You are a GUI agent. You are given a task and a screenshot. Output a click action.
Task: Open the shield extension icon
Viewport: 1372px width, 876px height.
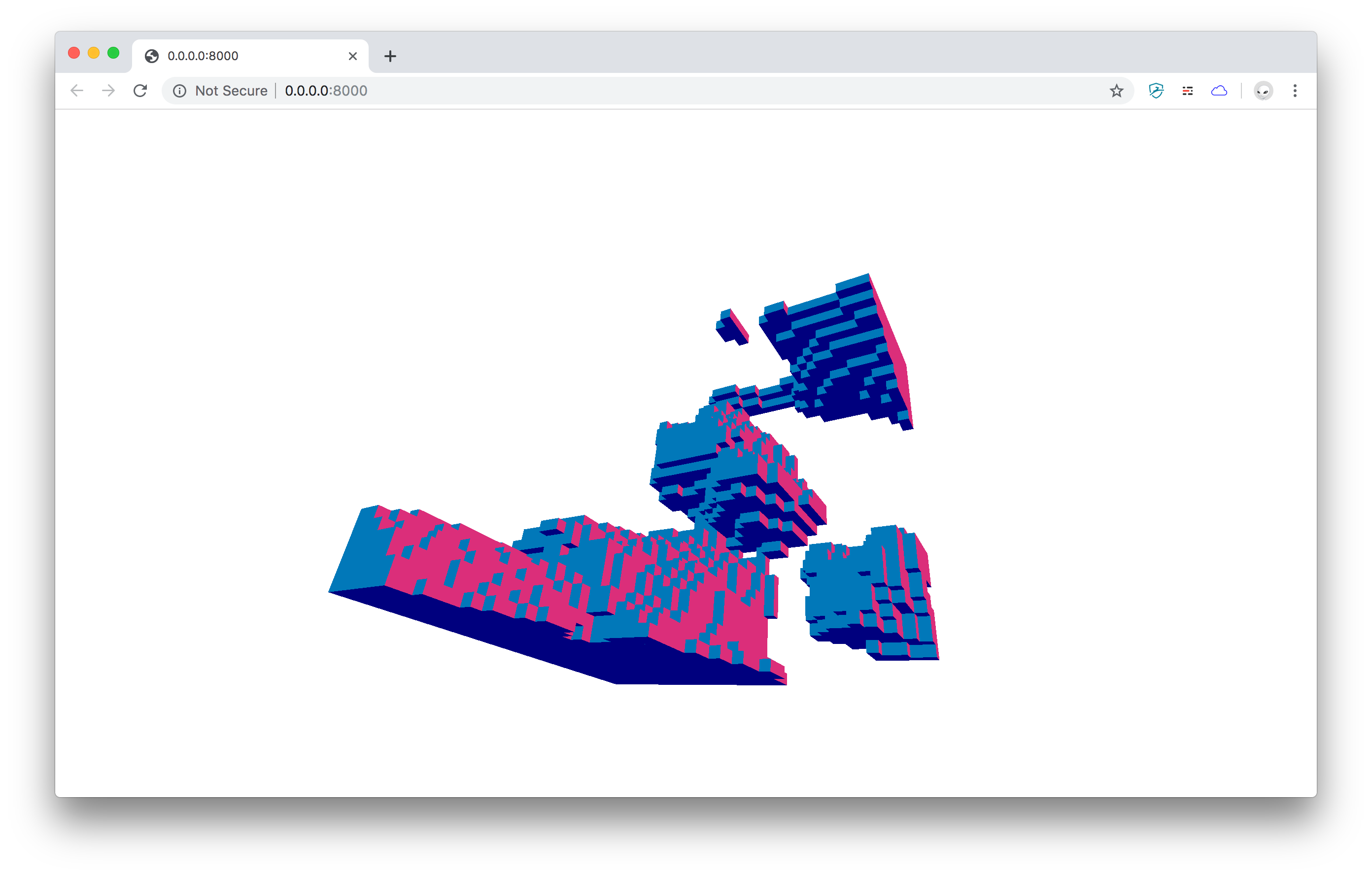point(1156,91)
